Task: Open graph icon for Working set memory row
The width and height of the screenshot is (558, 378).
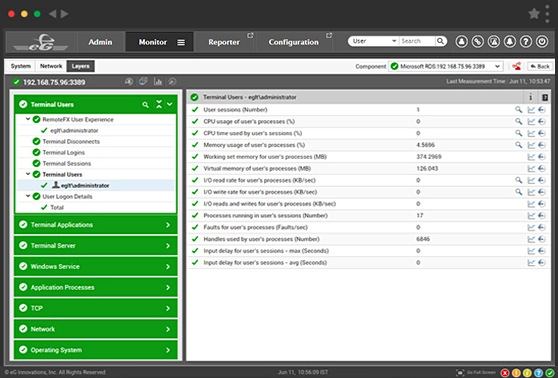Action: click(531, 157)
